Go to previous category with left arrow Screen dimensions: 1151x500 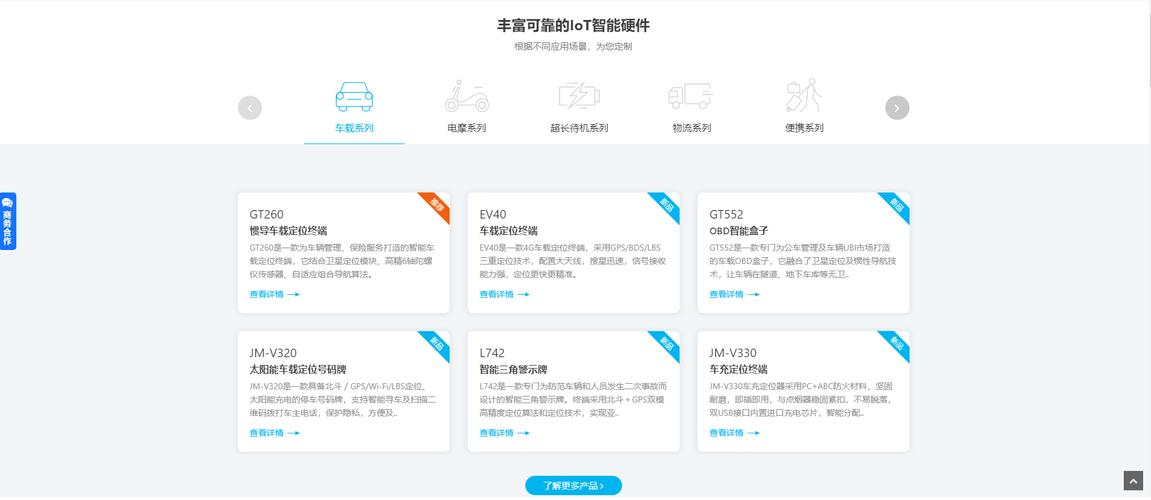click(x=250, y=108)
